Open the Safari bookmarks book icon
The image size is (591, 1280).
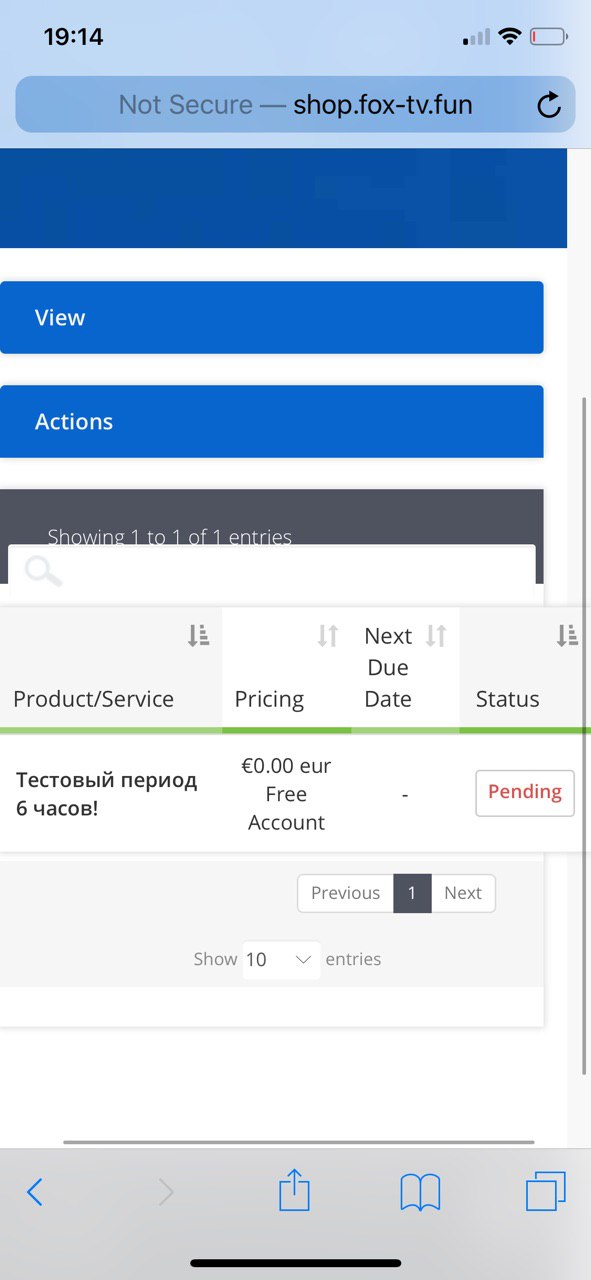click(420, 1192)
